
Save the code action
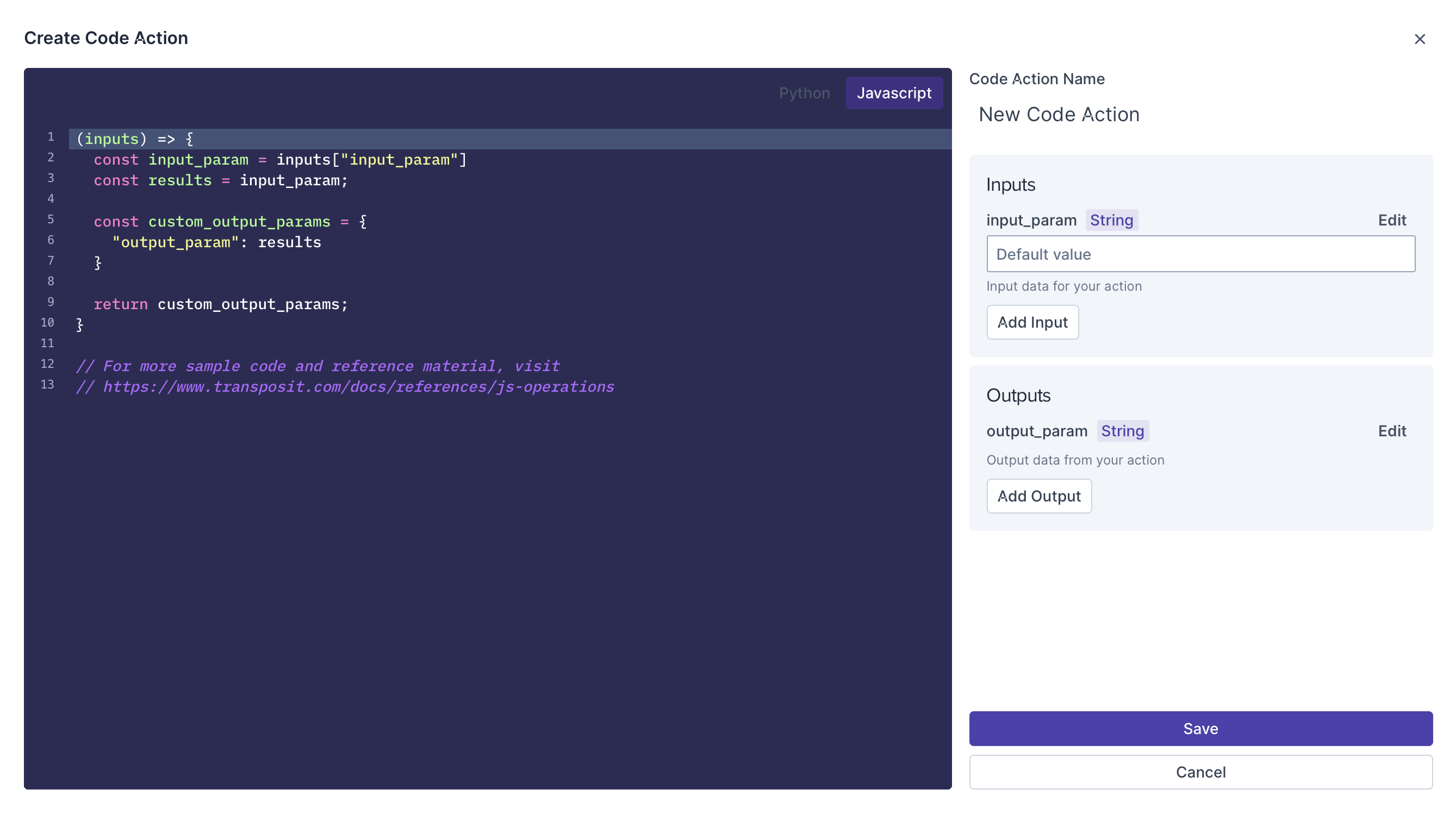click(x=1200, y=728)
